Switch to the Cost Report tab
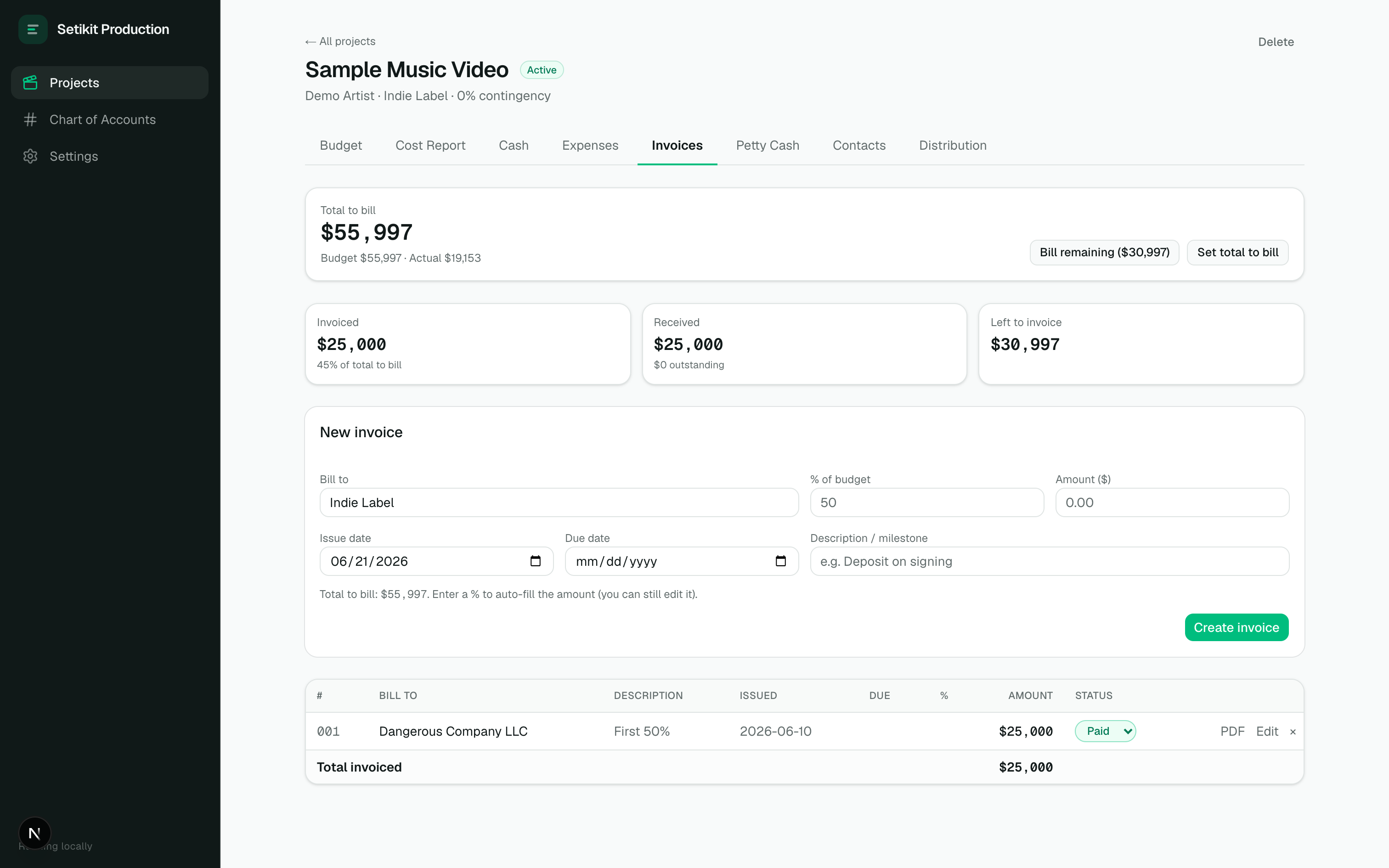1389x868 pixels. tap(430, 145)
